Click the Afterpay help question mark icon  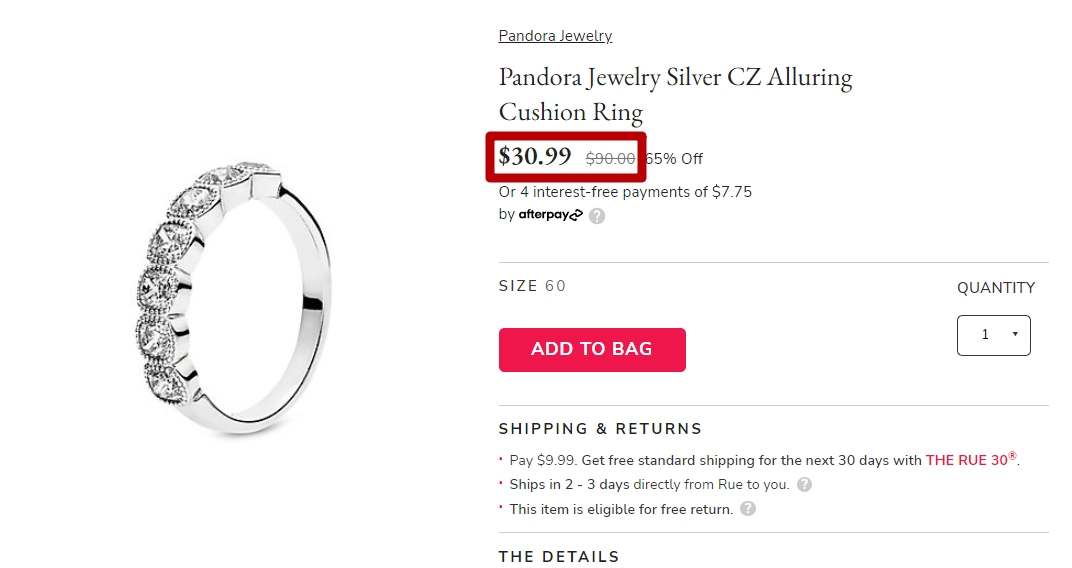click(x=597, y=216)
